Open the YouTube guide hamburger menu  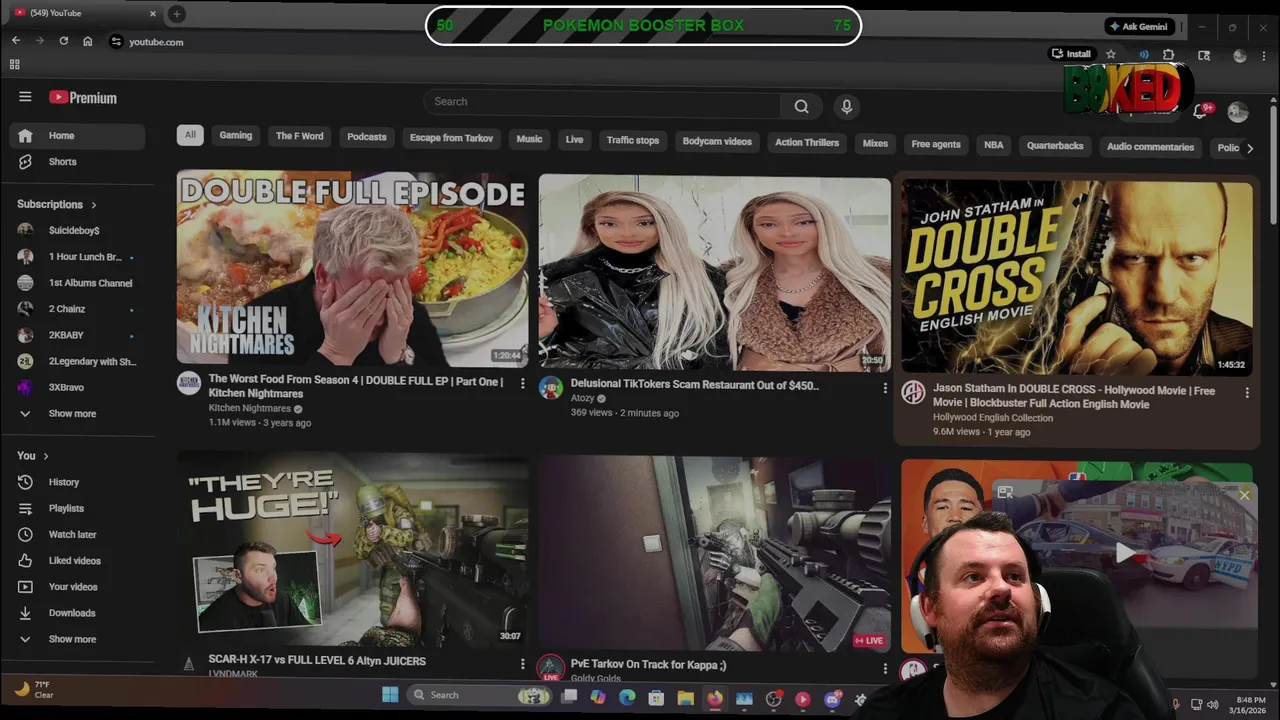25,97
